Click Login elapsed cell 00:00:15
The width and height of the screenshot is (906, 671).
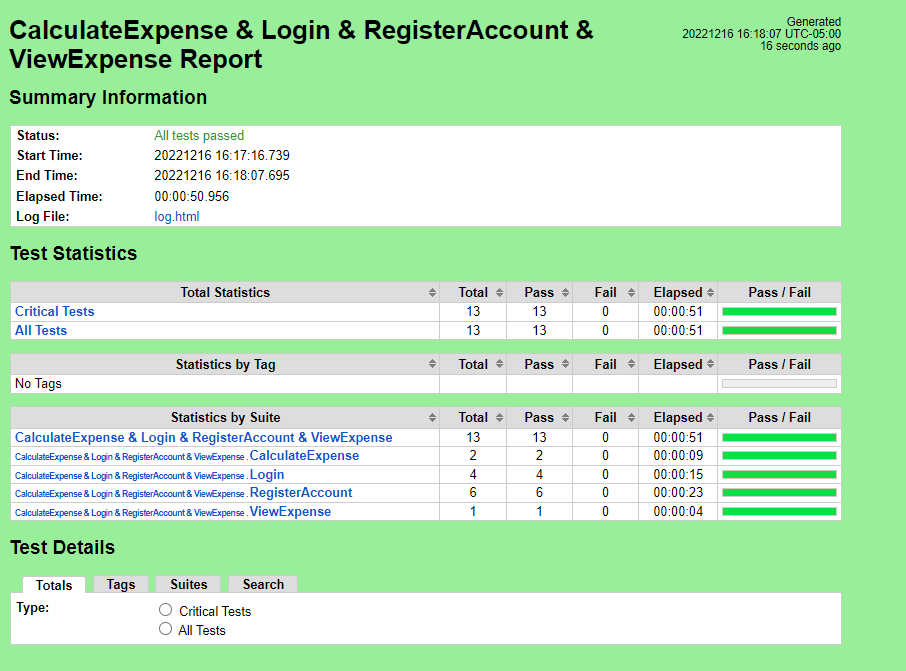coord(678,474)
